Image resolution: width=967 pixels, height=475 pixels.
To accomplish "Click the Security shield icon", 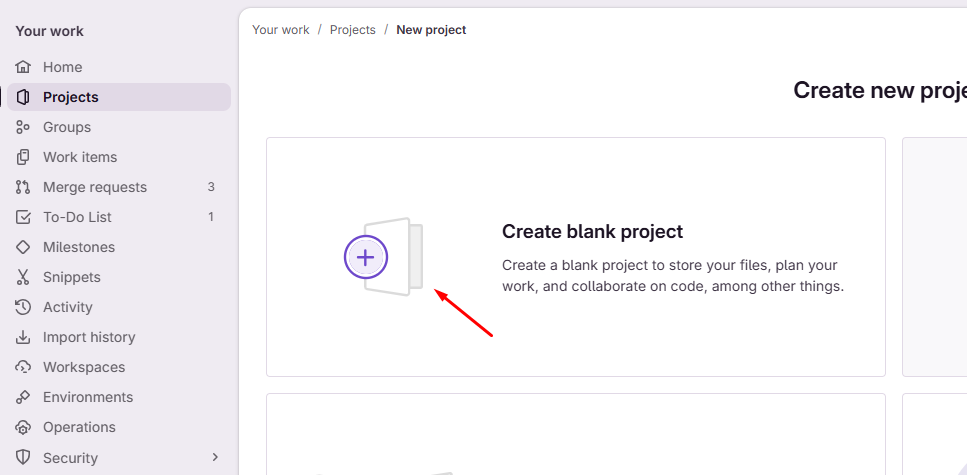I will [23, 458].
